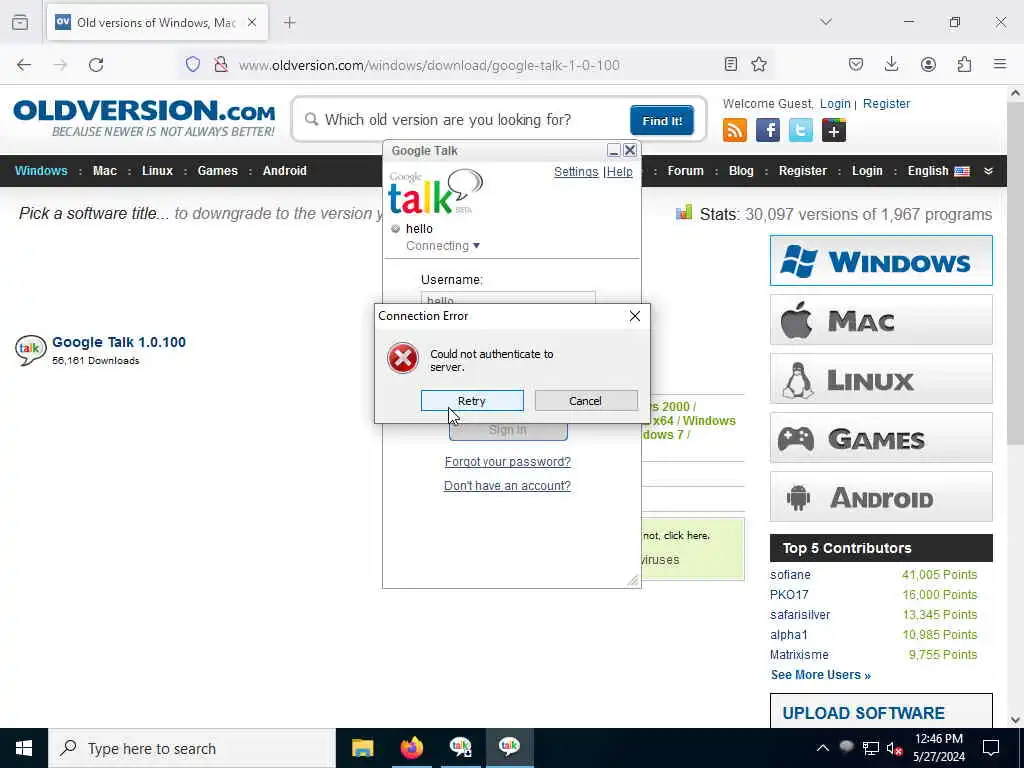Open contributor PKO17's profile
Screen dimensions: 1024x768
pos(789,595)
